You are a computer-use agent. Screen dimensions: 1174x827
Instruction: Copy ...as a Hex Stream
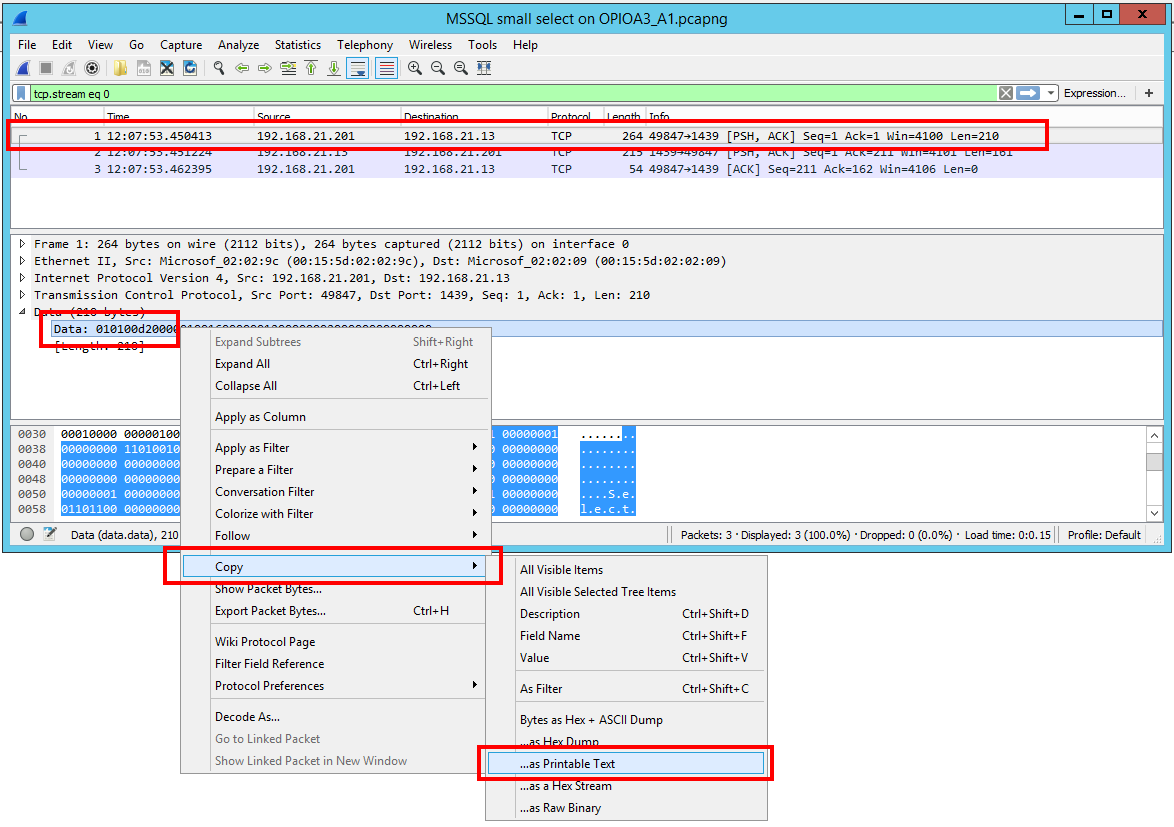(626, 786)
